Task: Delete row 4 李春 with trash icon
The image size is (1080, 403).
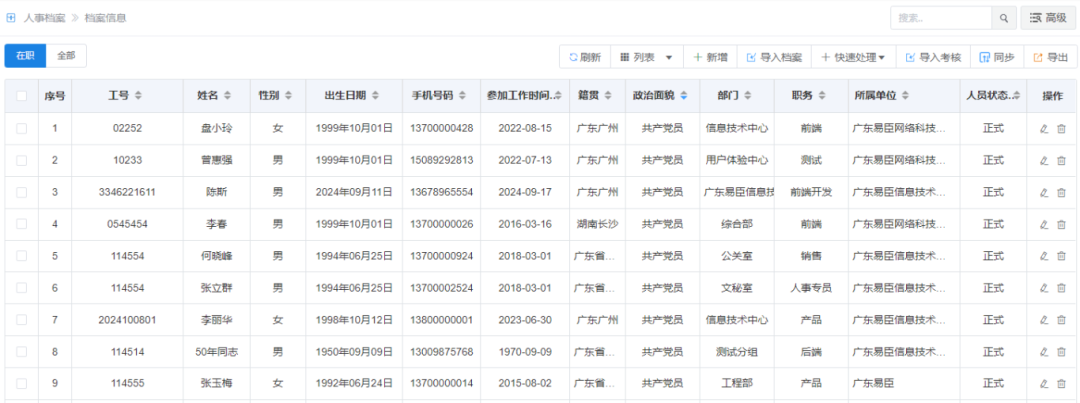Action: pos(1061,225)
